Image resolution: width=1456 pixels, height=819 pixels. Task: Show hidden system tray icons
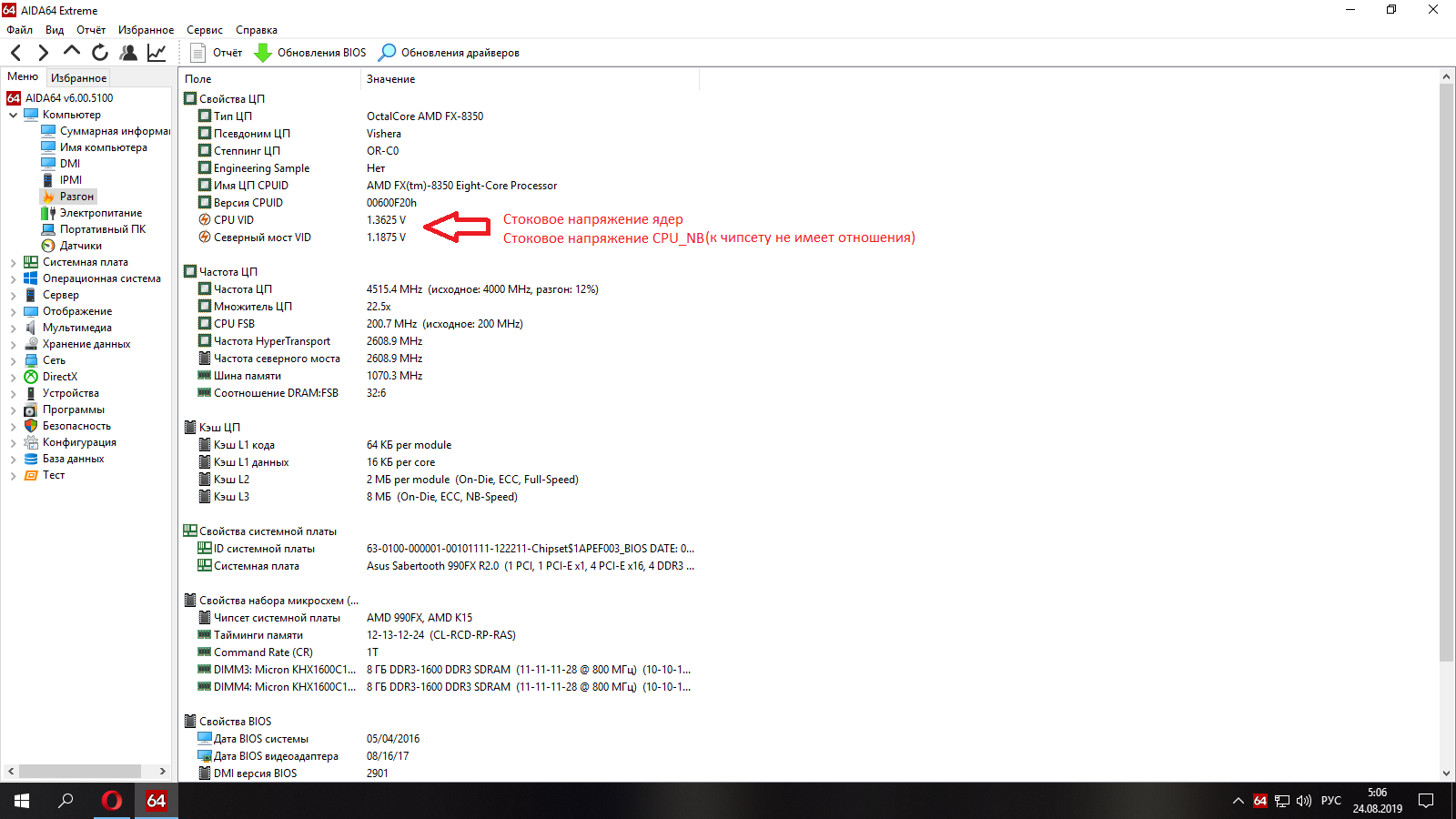point(1238,801)
